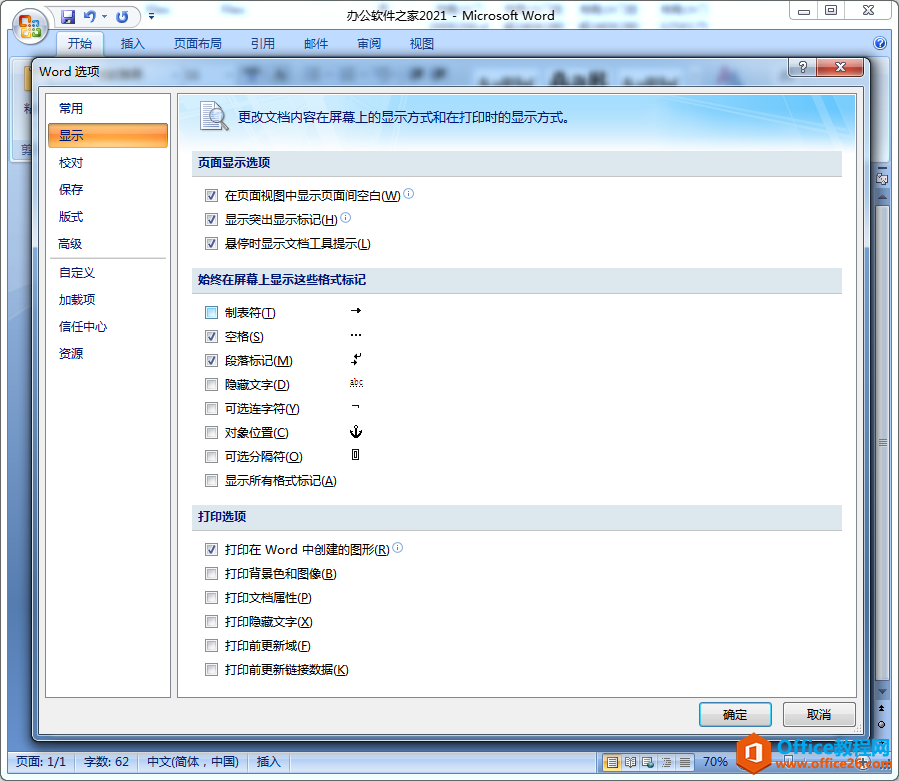Enable print hidden text checkbox

[x=211, y=622]
